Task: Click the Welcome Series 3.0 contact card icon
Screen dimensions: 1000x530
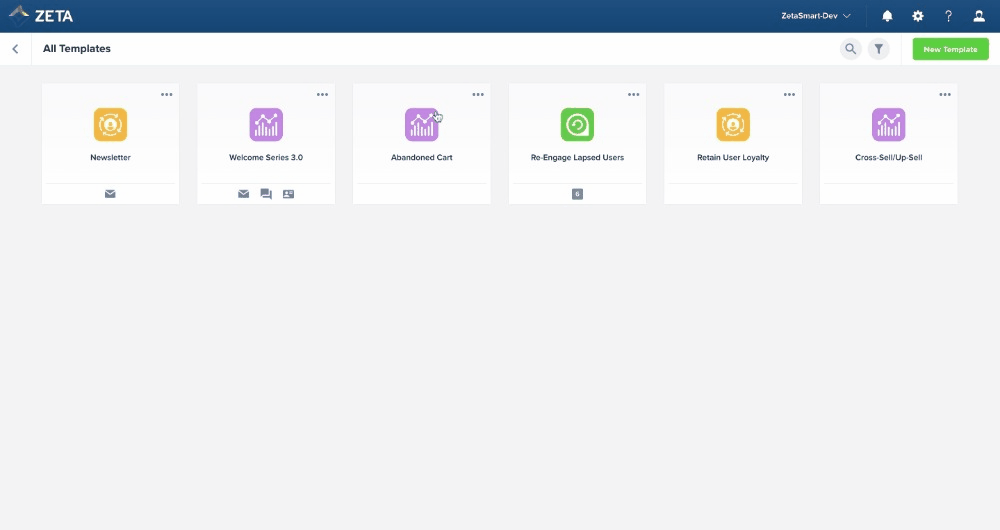Action: [288, 194]
